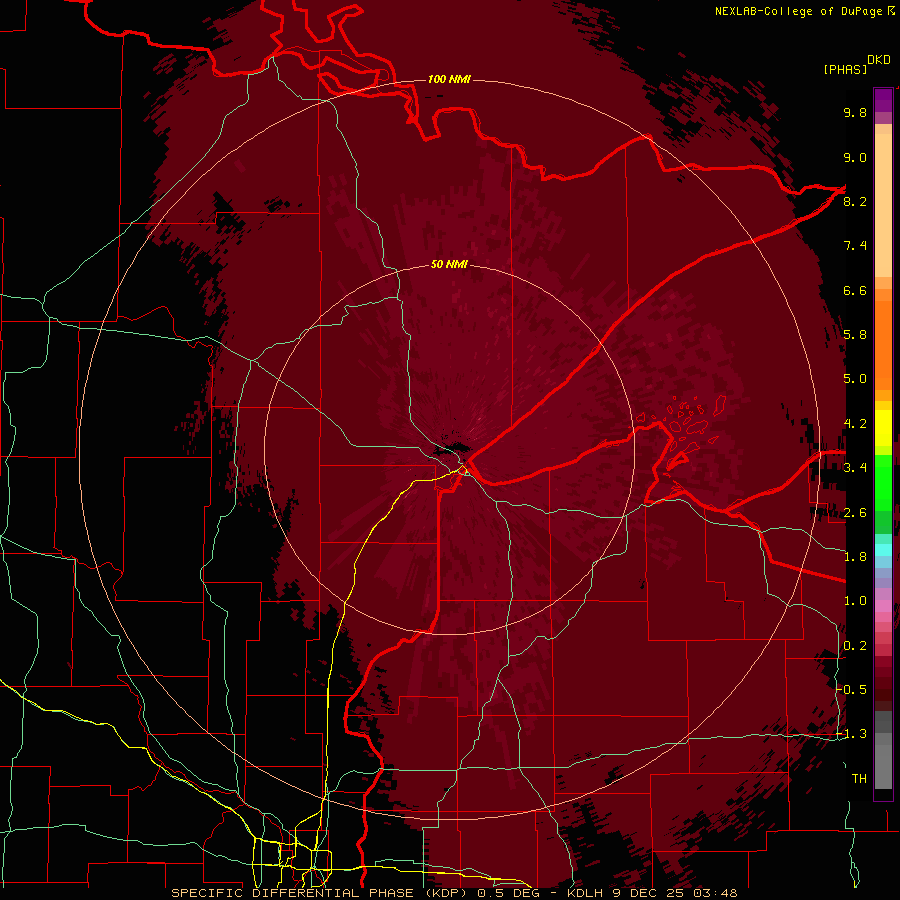Screen dimensions: 900x900
Task: Click the 0.2 value on color scale
Action: coord(855,646)
